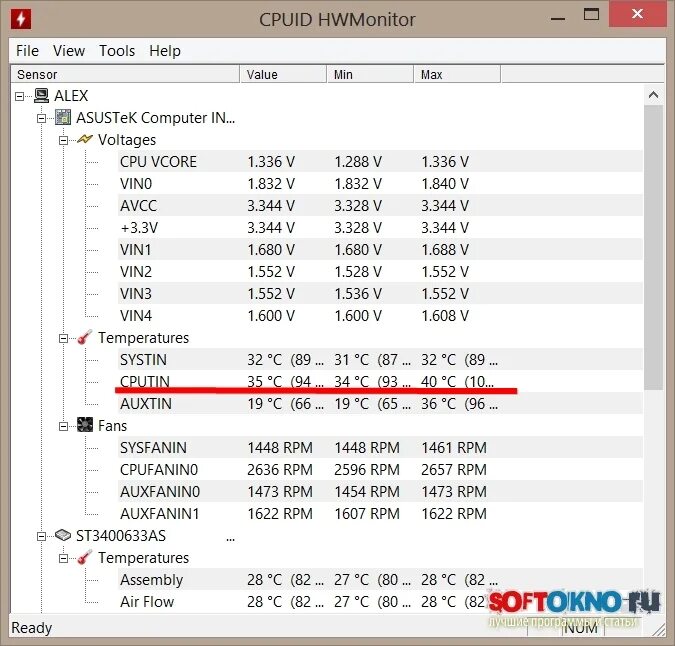Click the Voltages lightning icon

[x=85, y=139]
